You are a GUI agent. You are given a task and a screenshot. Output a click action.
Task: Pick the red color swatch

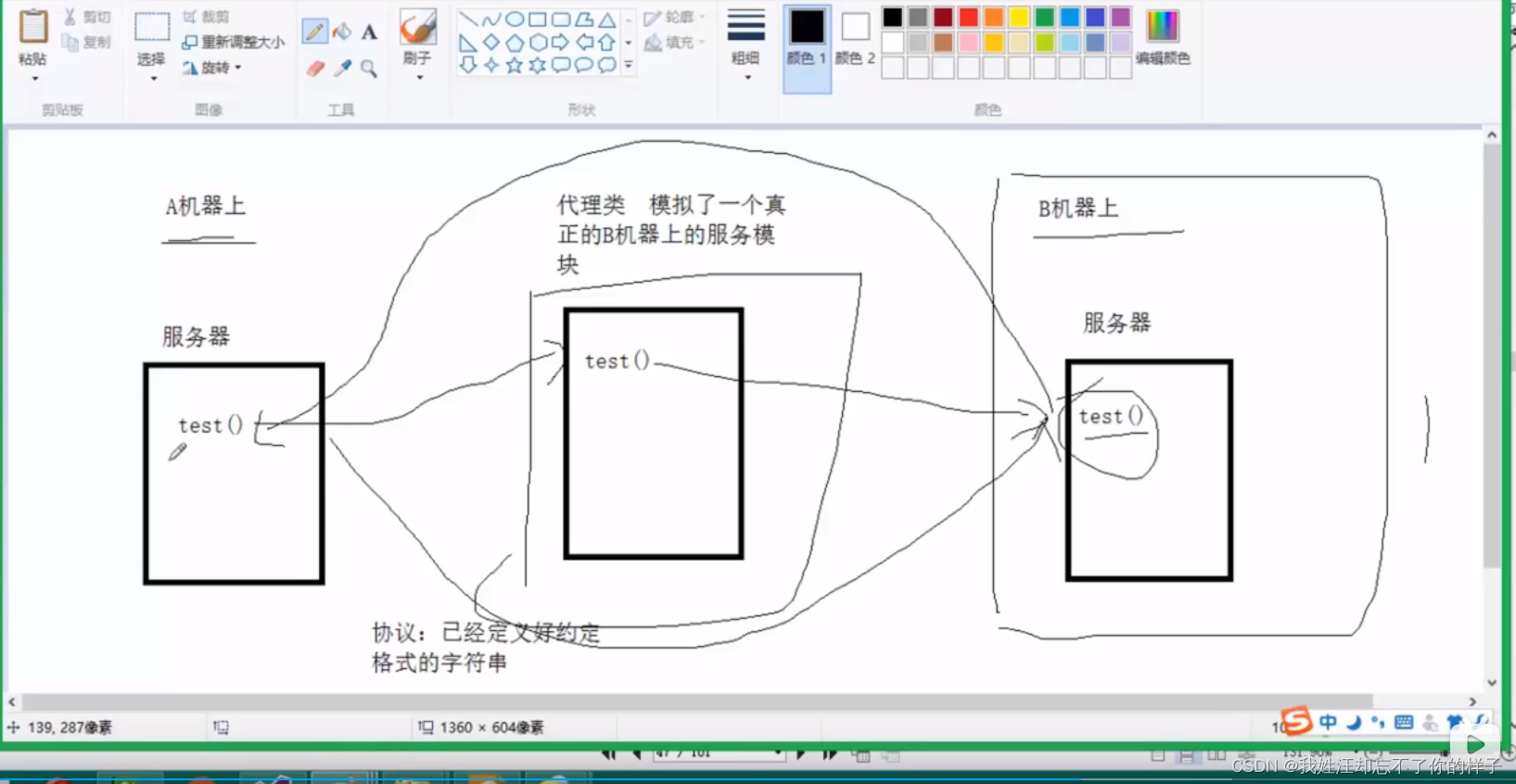(x=969, y=18)
